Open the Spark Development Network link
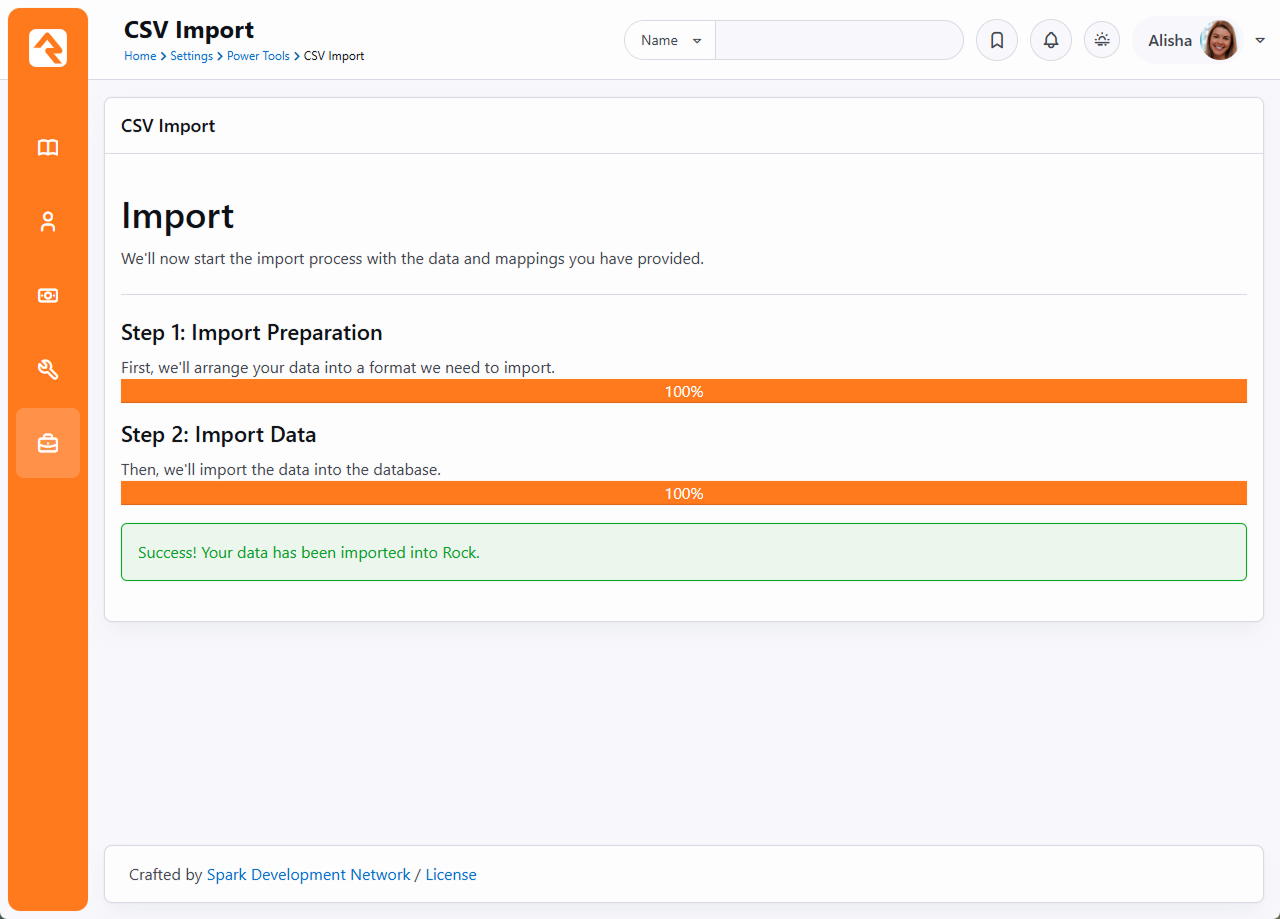The height and width of the screenshot is (919, 1280). tap(308, 875)
